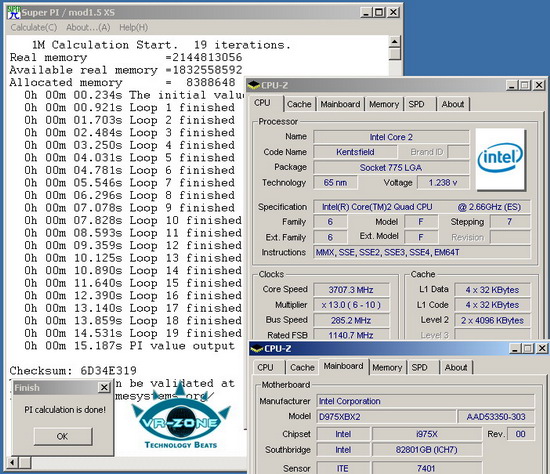Click the Intel logo in CPU-Z
This screenshot has height=474, width=550.
click(x=501, y=159)
